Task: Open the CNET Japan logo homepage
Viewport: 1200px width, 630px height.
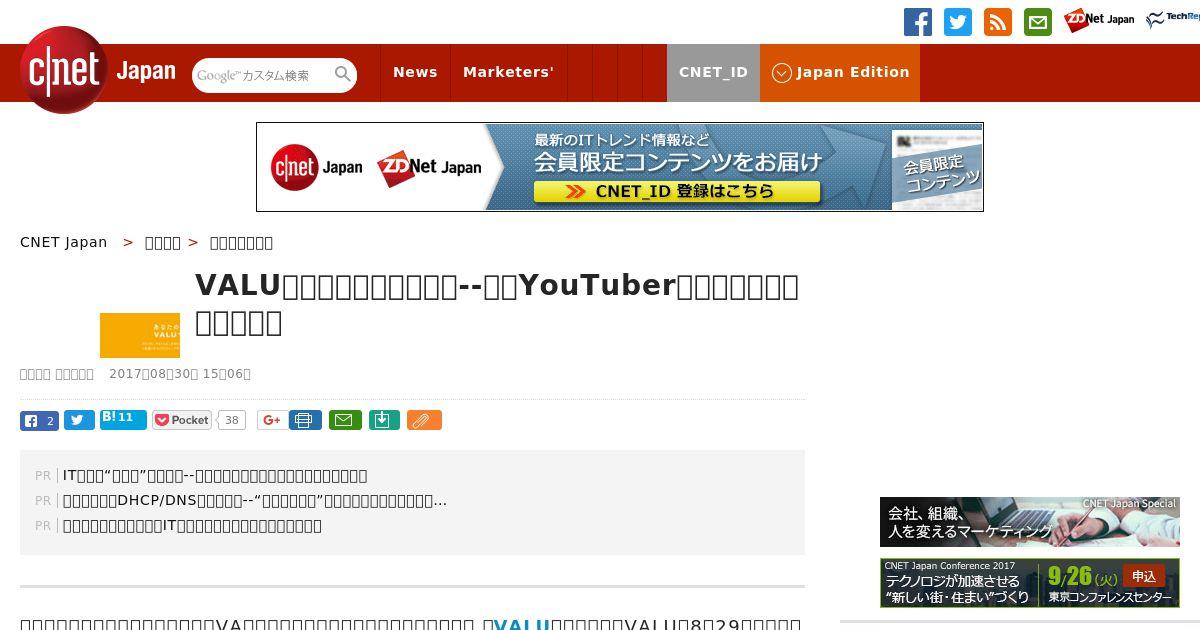Action: pyautogui.click(x=98, y=70)
